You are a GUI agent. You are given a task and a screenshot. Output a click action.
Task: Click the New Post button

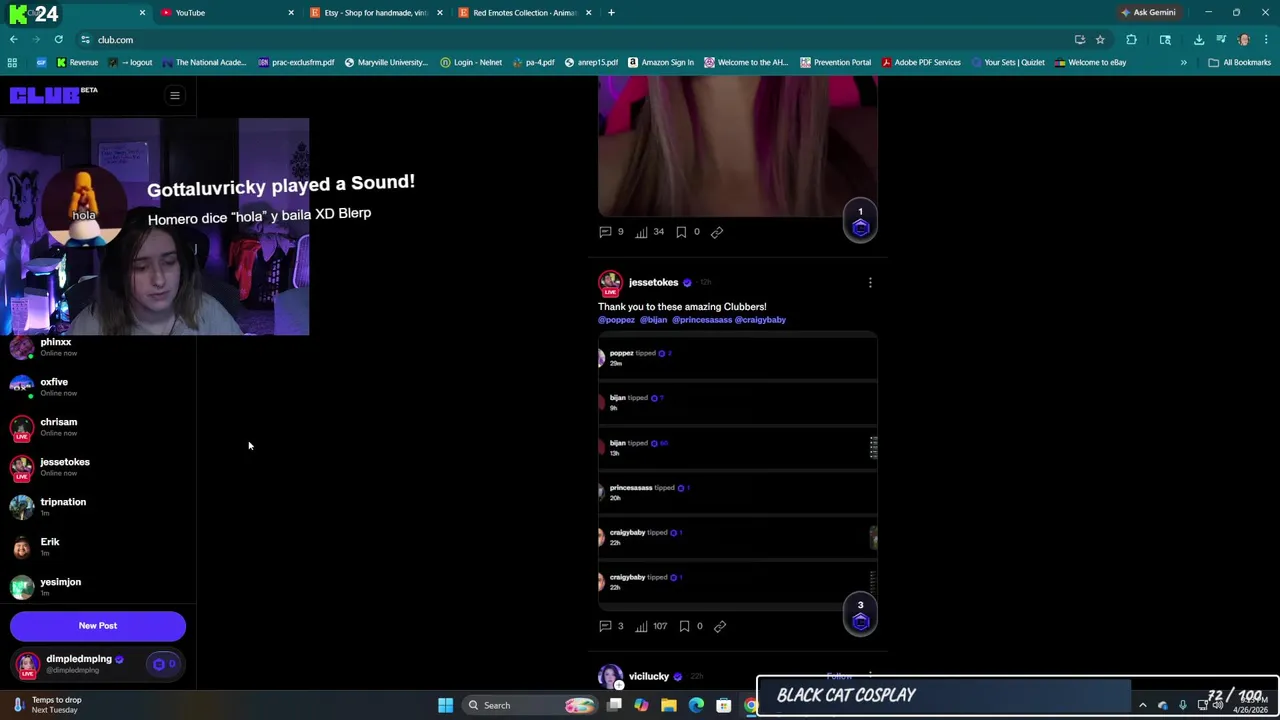coord(98,626)
